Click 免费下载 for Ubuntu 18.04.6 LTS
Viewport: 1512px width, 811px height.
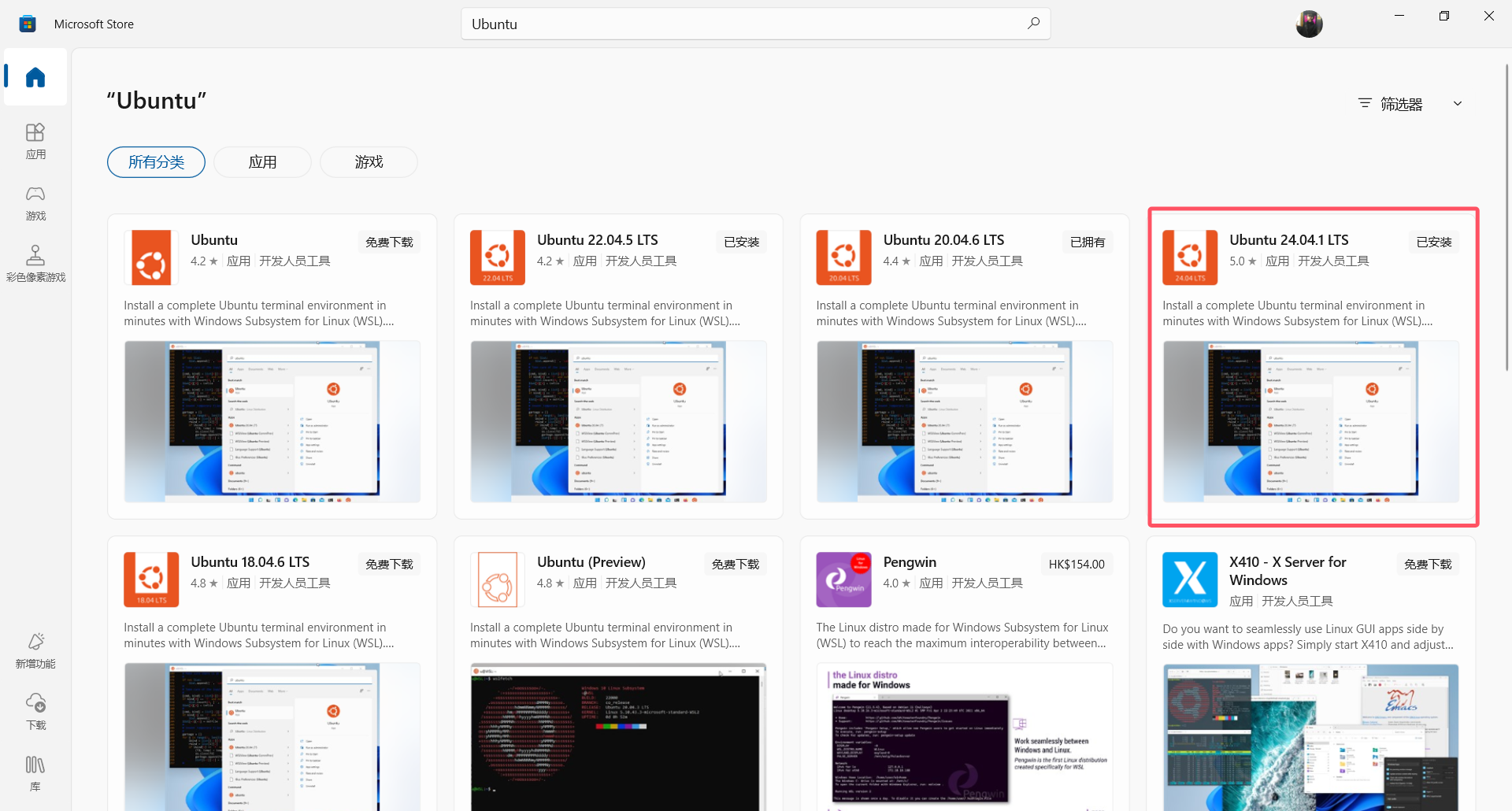tap(389, 564)
